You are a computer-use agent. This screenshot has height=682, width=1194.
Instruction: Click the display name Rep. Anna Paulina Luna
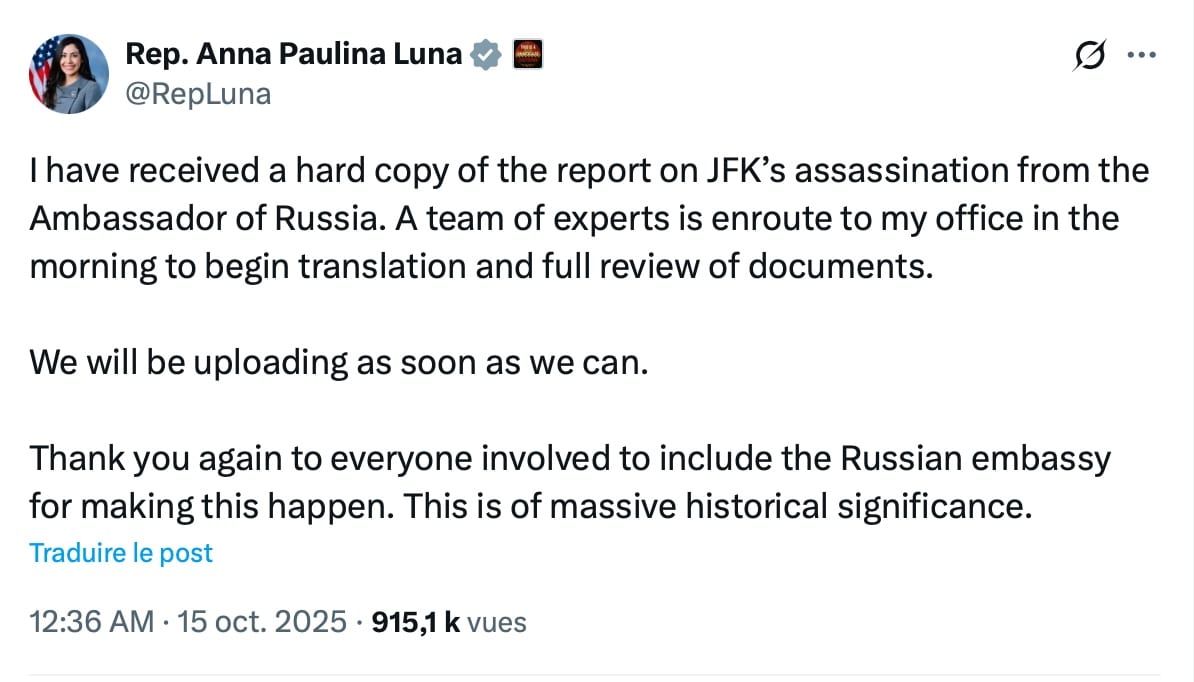293,55
